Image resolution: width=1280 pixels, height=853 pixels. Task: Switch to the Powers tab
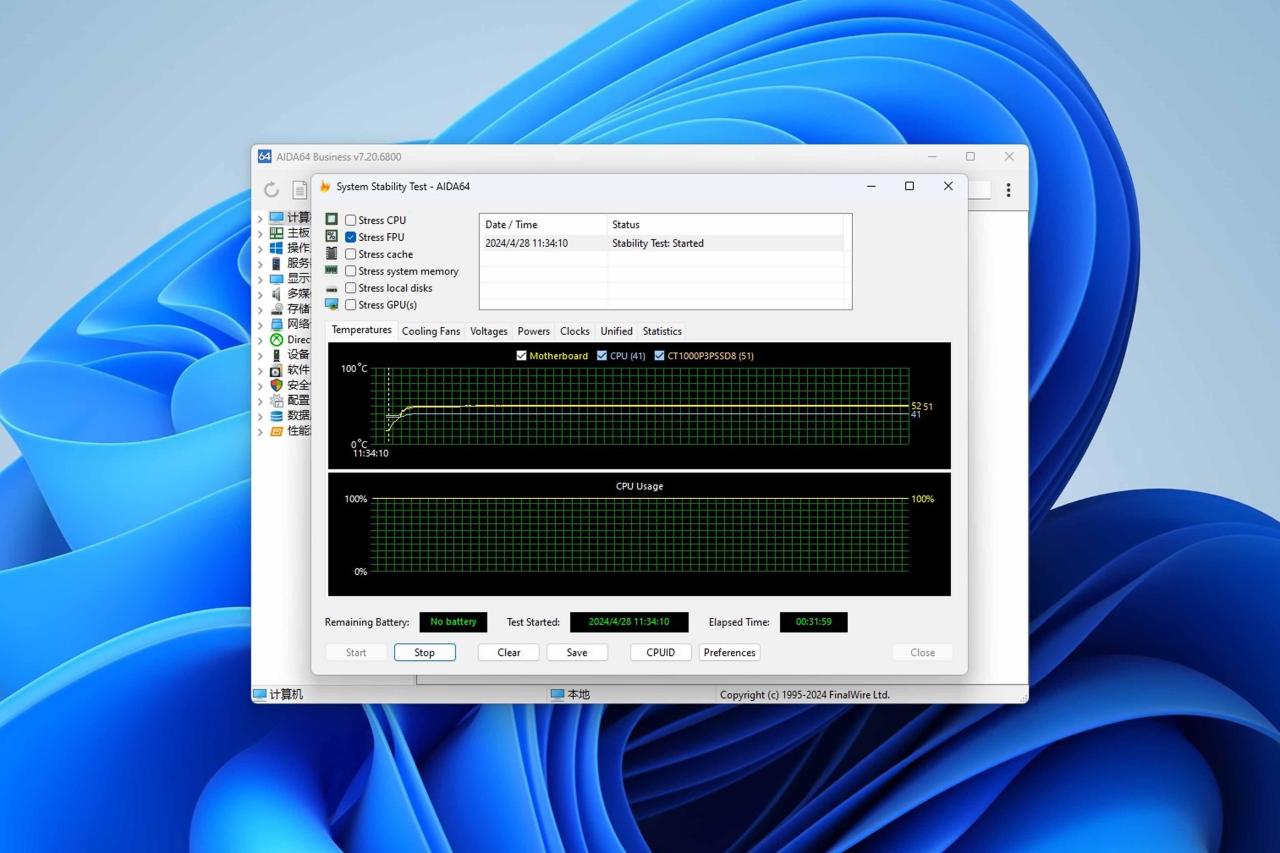pyautogui.click(x=534, y=331)
